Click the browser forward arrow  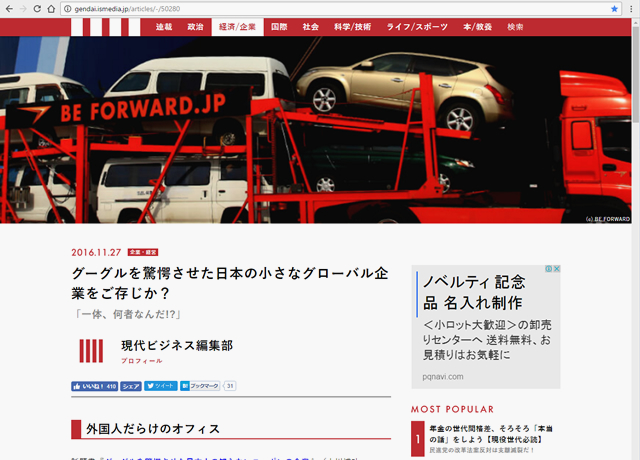[x=26, y=8]
